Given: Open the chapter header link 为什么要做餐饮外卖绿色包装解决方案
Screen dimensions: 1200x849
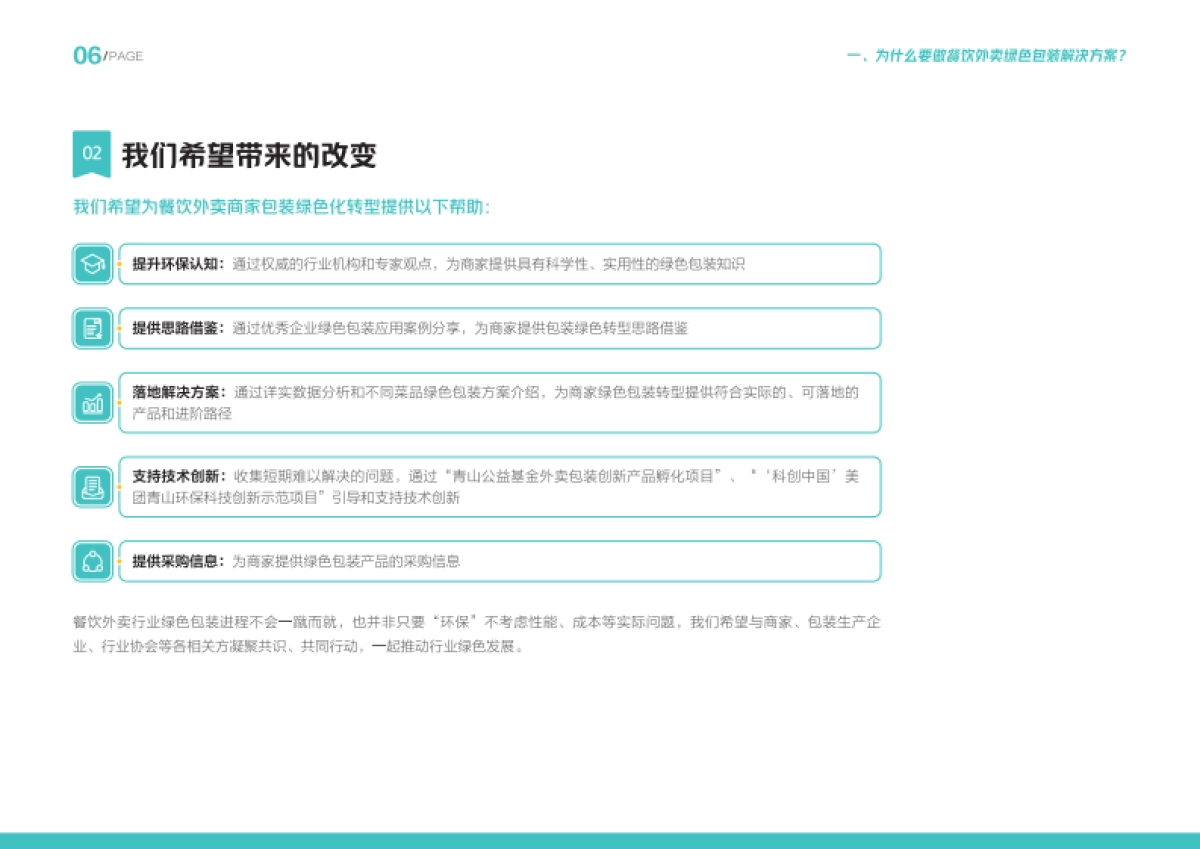Looking at the screenshot, I should (x=985, y=57).
